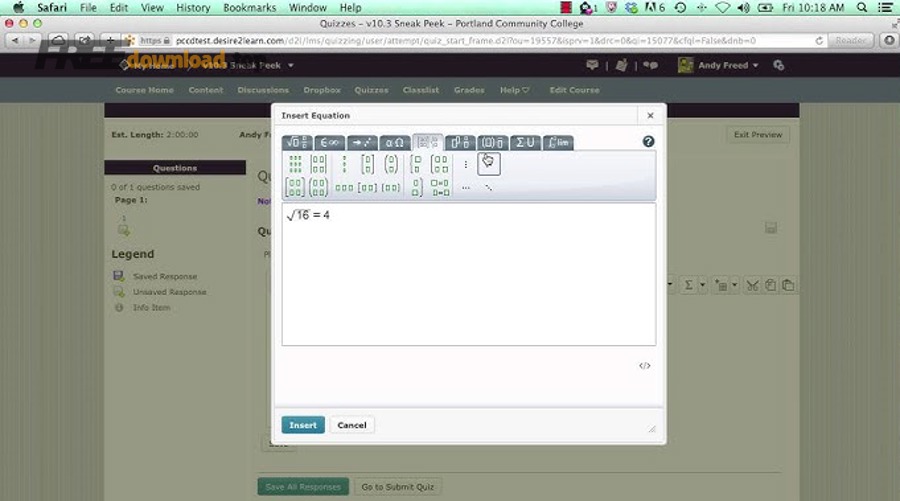Viewport: 900px width, 501px height.
Task: Open equation editor help question mark
Action: click(x=649, y=141)
